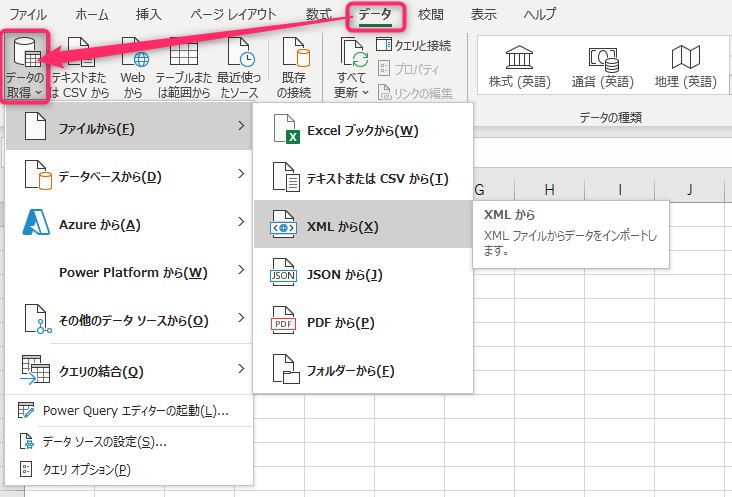This screenshot has height=497, width=732.
Task: Select 地理 (英語) data type
Action: coord(685,67)
